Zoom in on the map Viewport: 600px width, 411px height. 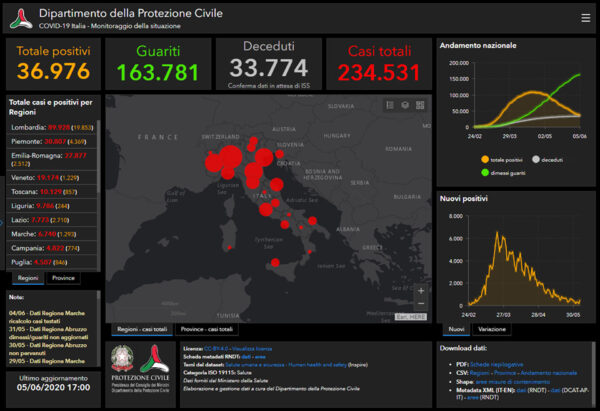tap(420, 292)
